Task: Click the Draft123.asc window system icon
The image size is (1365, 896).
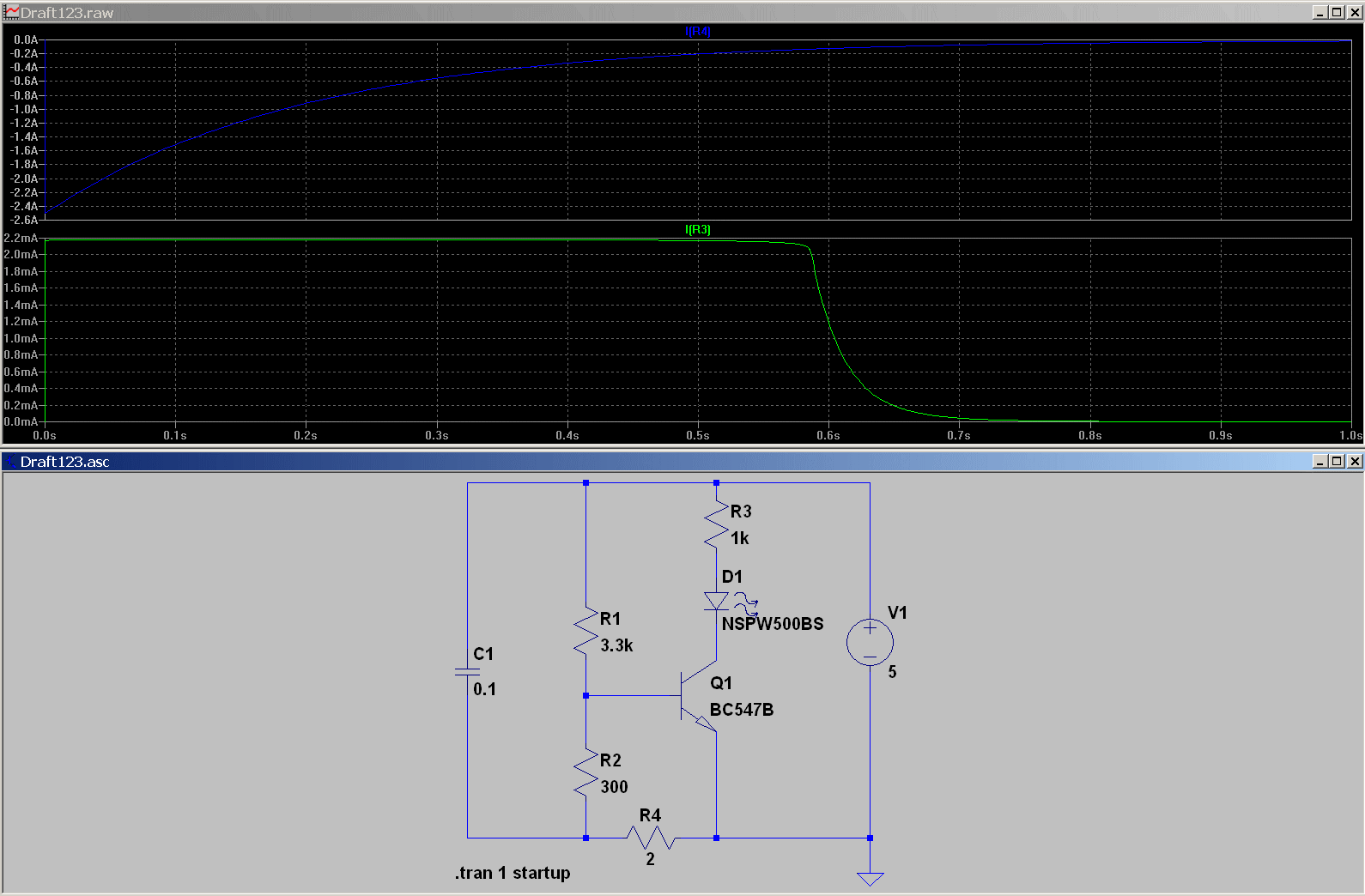Action: pos(10,461)
